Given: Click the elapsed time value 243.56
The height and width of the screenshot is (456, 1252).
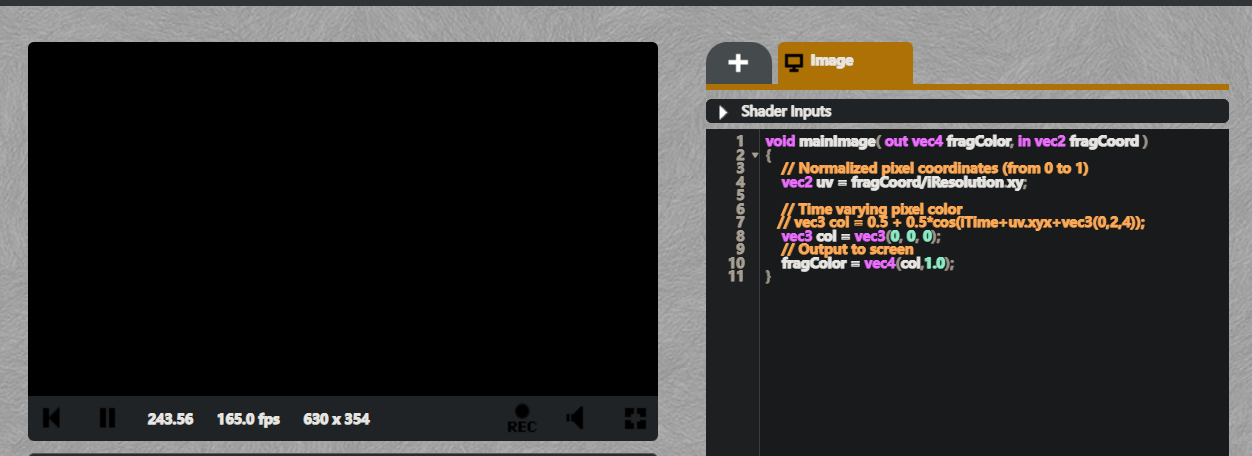Looking at the screenshot, I should click(x=170, y=419).
